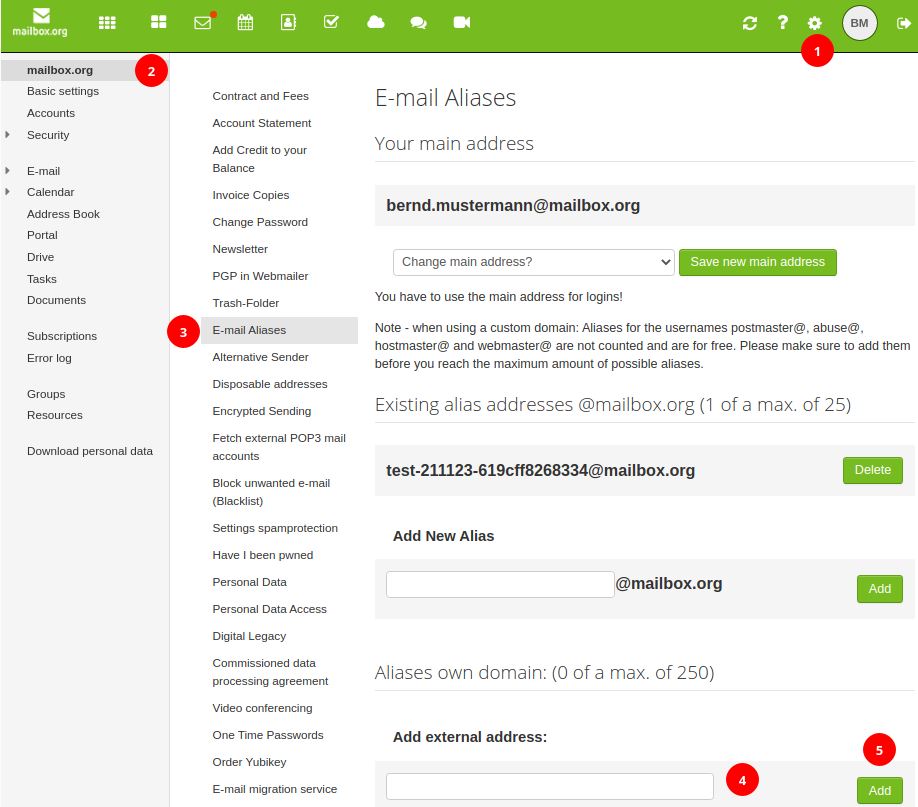918x807 pixels.
Task: Open Subscriptions in the sidebar
Action: [62, 336]
